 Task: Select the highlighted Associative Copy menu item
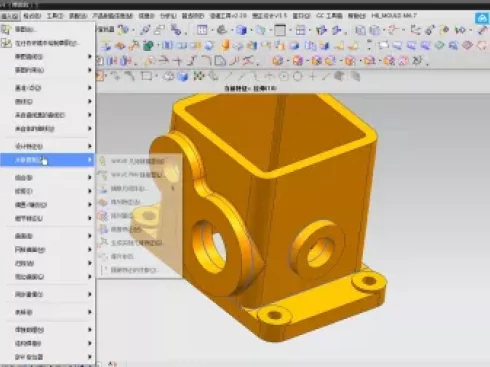[47, 160]
